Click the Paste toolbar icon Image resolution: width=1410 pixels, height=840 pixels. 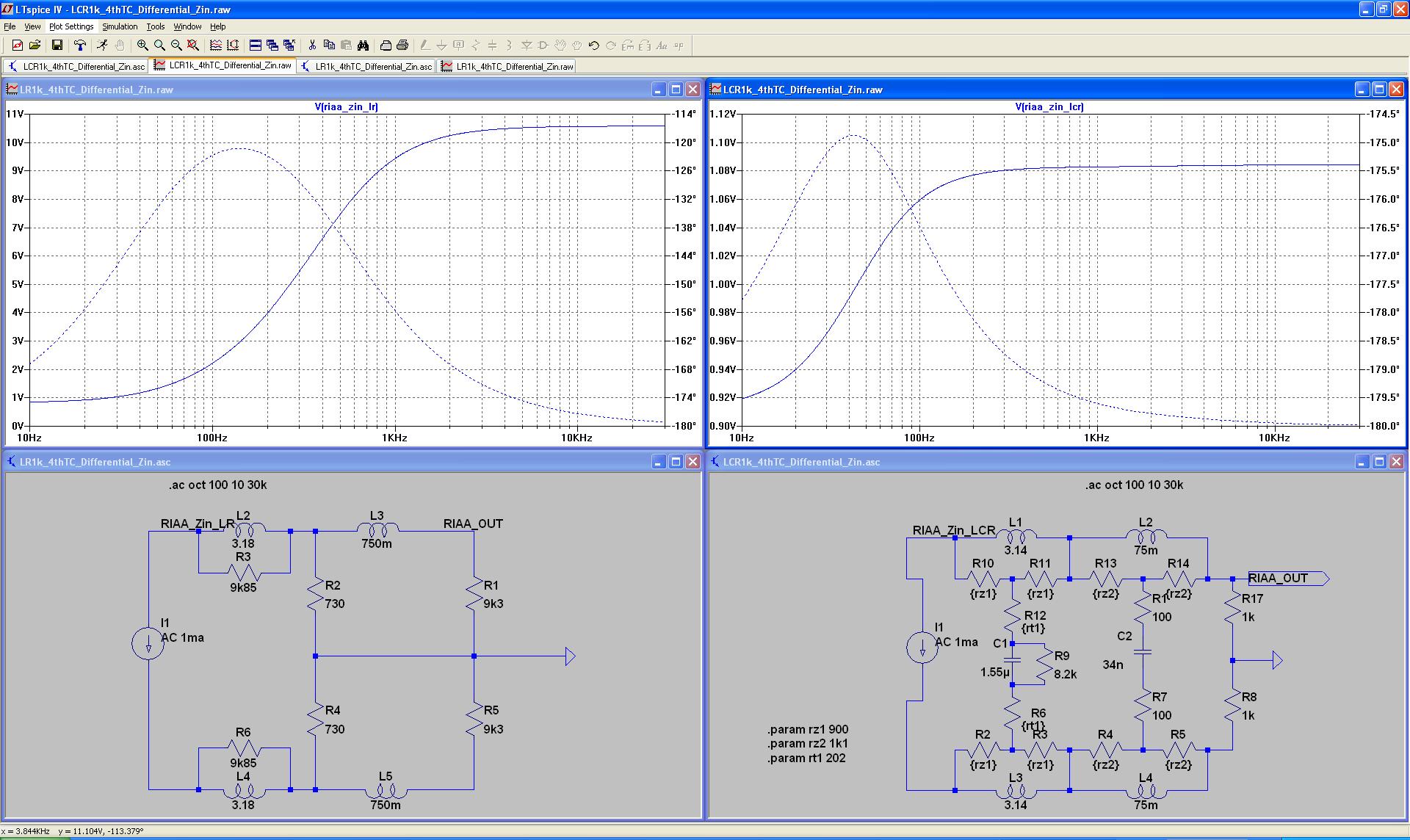[346, 46]
